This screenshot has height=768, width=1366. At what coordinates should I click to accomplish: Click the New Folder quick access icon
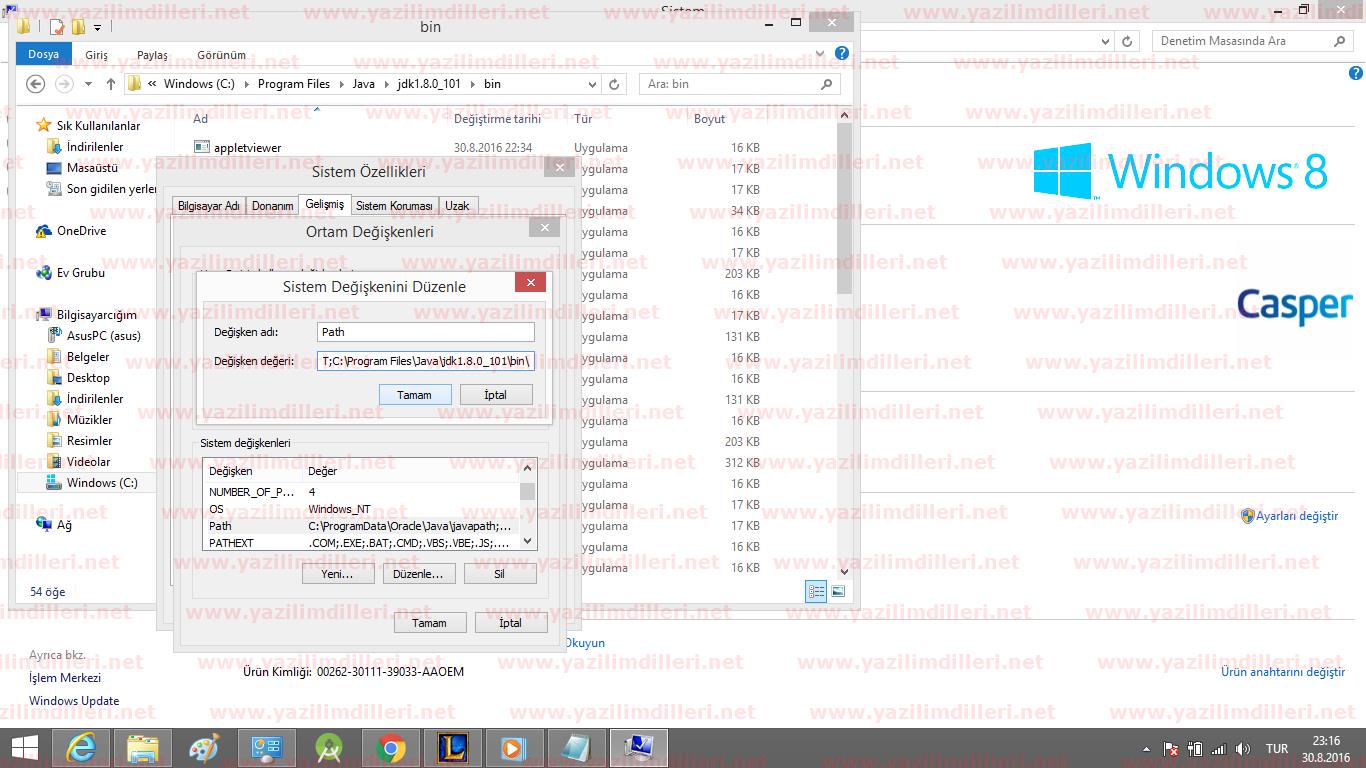click(79, 27)
